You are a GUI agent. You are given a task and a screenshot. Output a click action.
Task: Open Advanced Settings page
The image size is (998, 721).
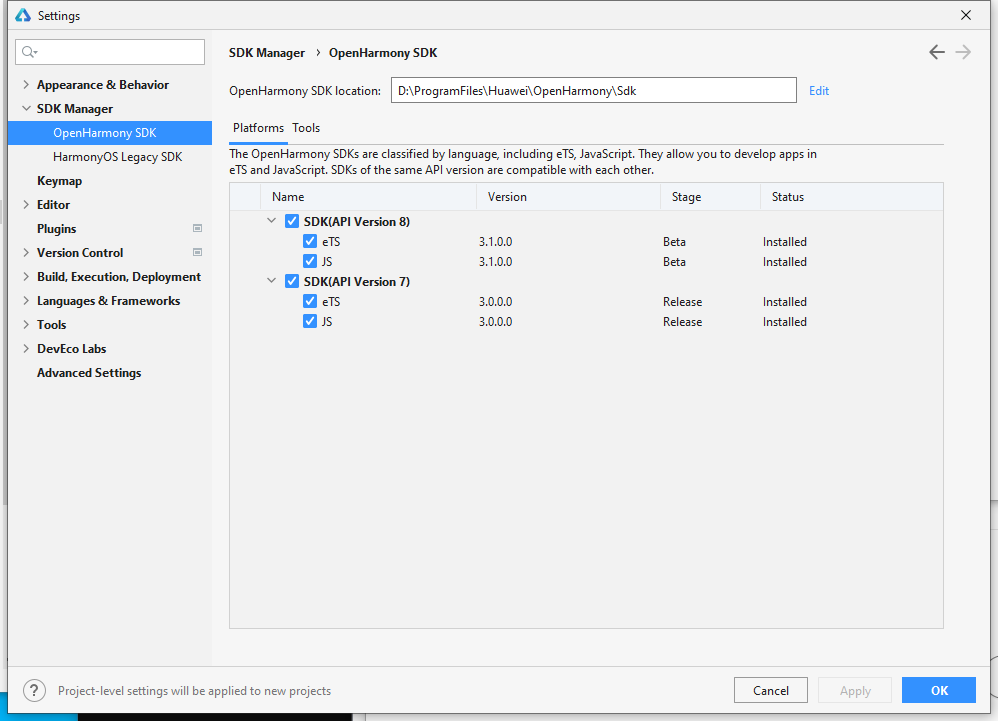click(89, 373)
